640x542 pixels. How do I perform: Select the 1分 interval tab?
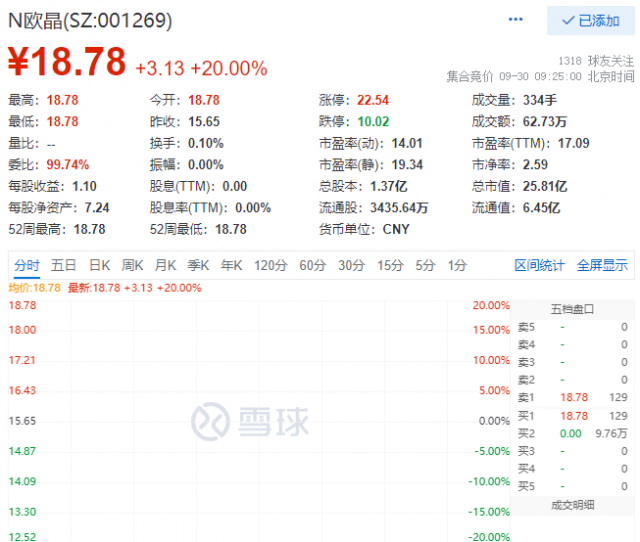[457, 265]
